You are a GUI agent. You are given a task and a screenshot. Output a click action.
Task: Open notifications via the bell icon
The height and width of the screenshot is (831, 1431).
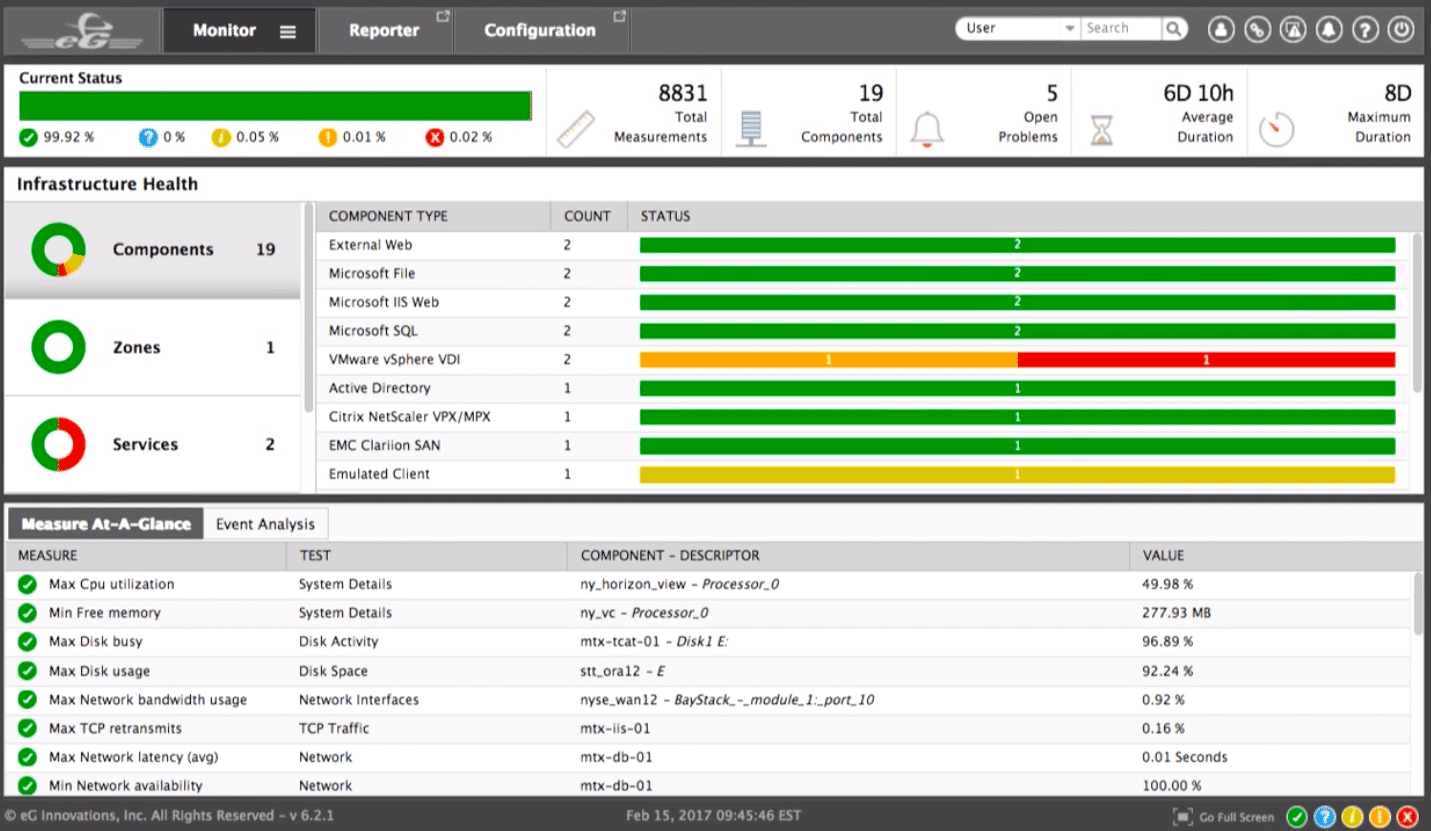pos(1329,29)
